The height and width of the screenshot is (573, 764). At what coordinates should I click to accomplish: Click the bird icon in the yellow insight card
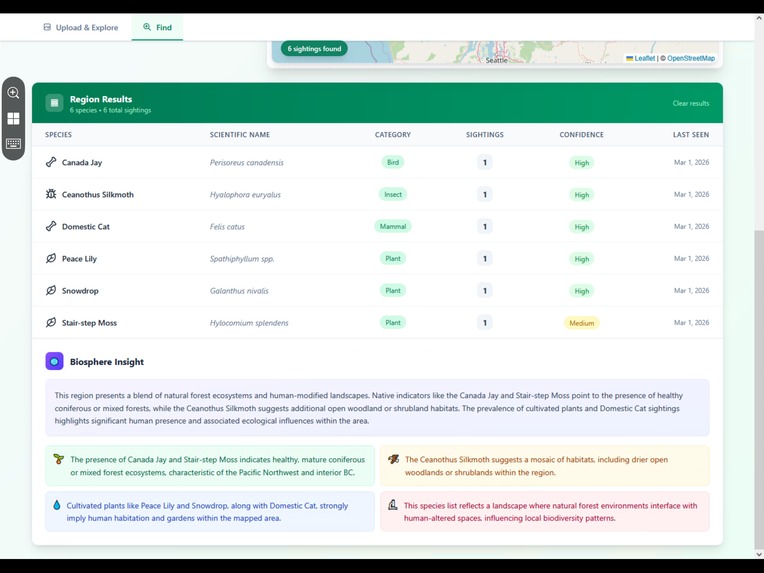pyautogui.click(x=393, y=459)
